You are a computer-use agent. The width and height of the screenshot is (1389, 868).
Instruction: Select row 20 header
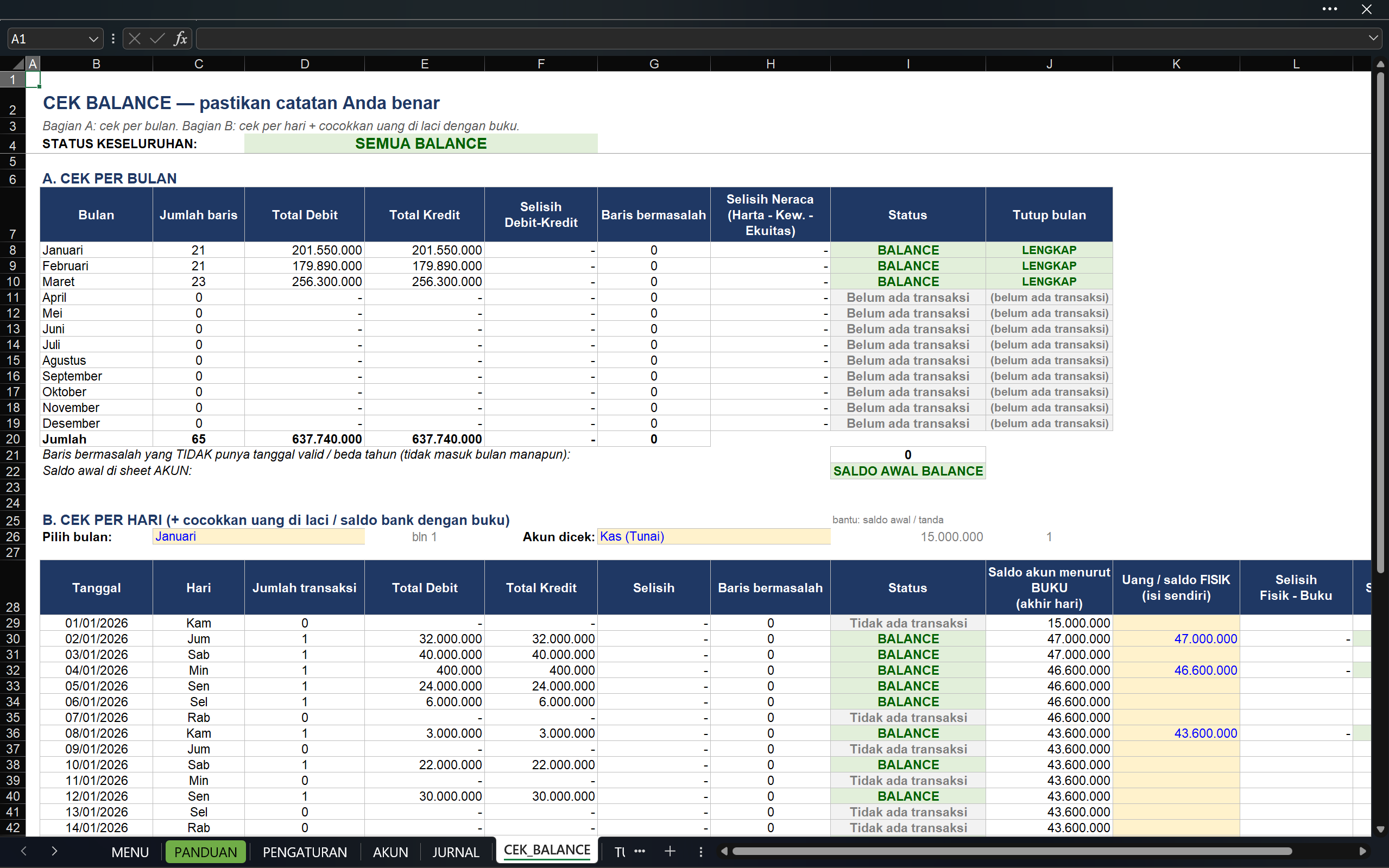pyautogui.click(x=12, y=439)
